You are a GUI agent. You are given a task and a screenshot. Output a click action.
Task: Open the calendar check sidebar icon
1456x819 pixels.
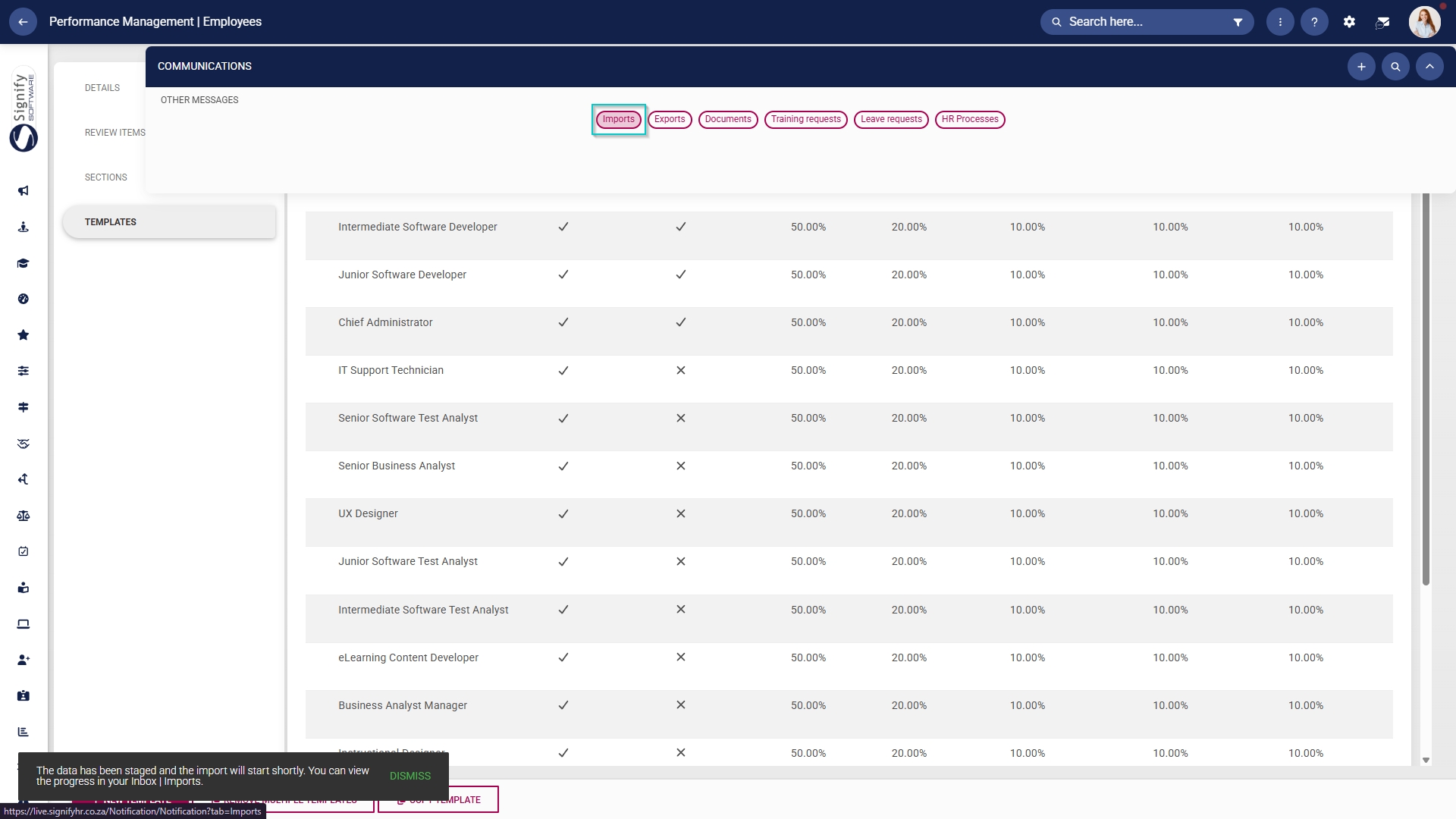click(x=24, y=551)
